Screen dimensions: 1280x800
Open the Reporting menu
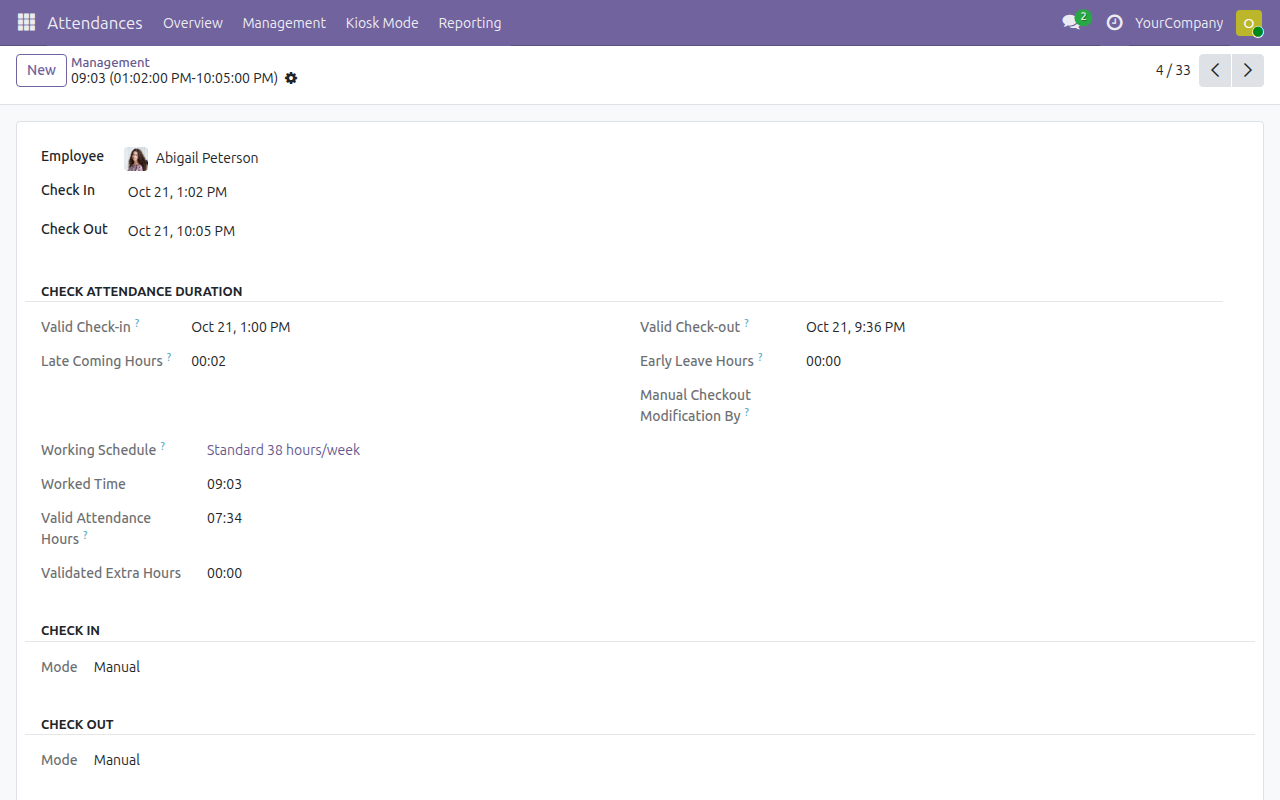click(x=470, y=23)
